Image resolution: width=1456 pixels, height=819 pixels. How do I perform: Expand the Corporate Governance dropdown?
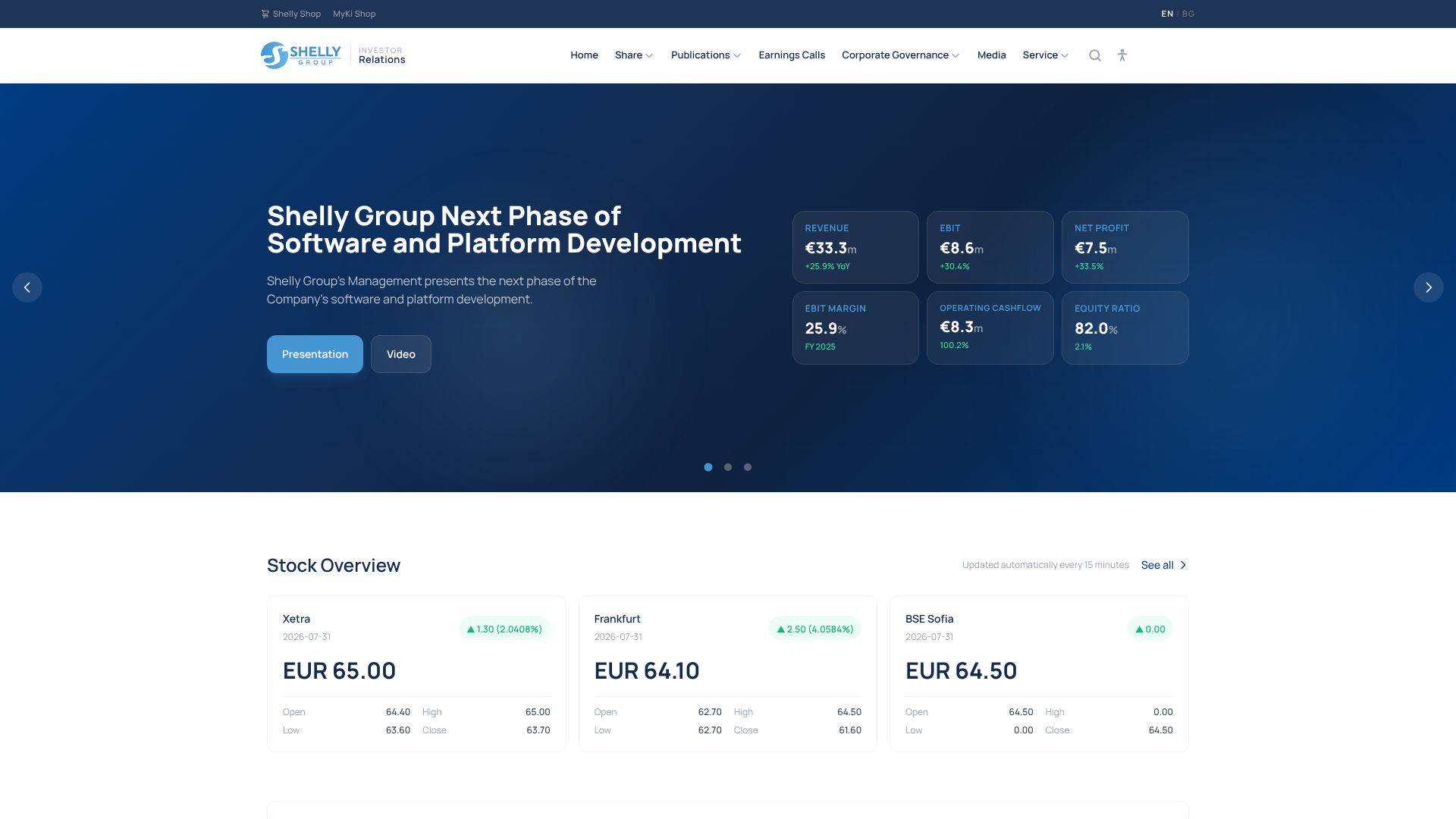tap(901, 55)
